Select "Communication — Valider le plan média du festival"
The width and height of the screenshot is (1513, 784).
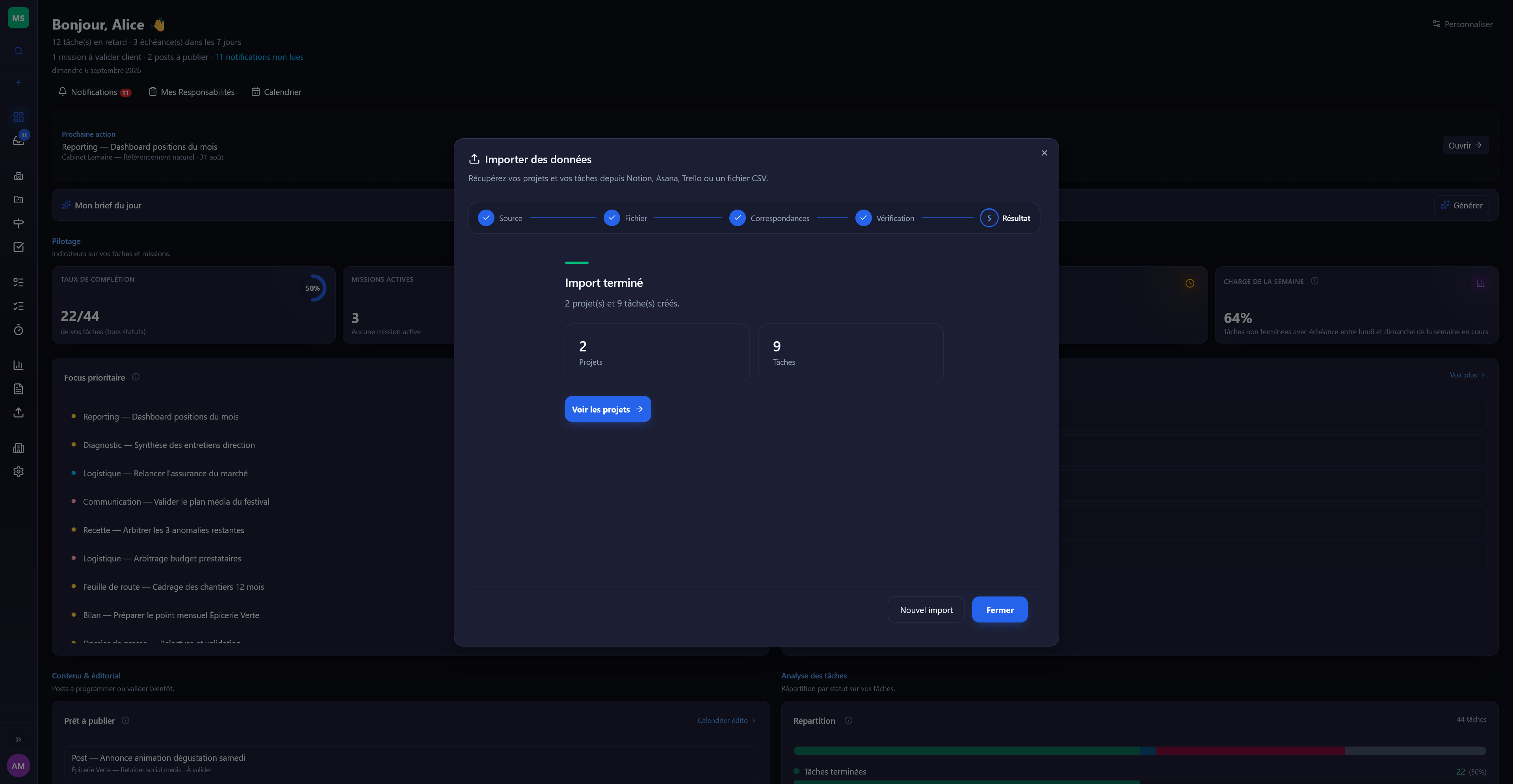pyautogui.click(x=176, y=502)
